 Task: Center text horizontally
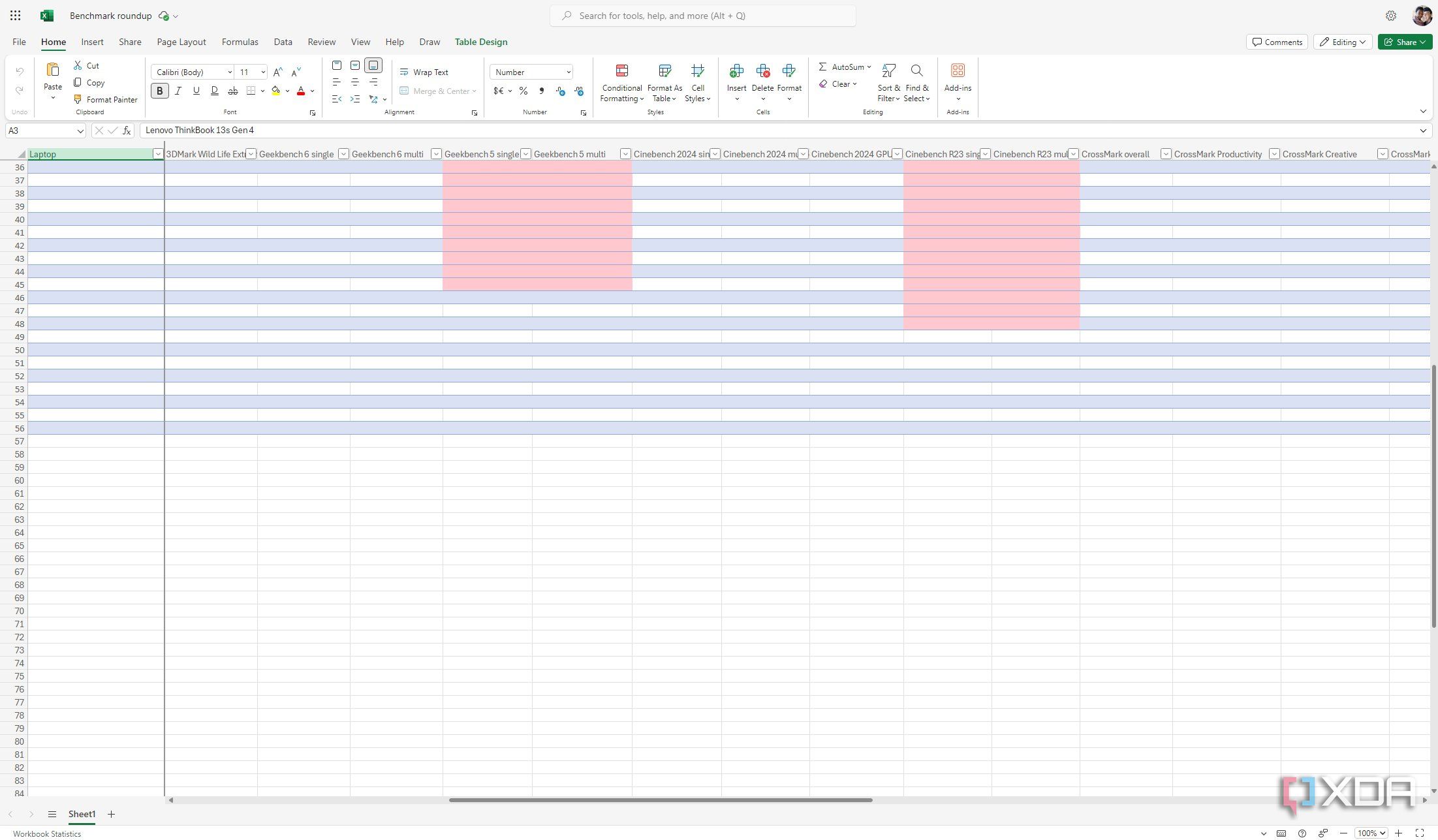(x=355, y=82)
